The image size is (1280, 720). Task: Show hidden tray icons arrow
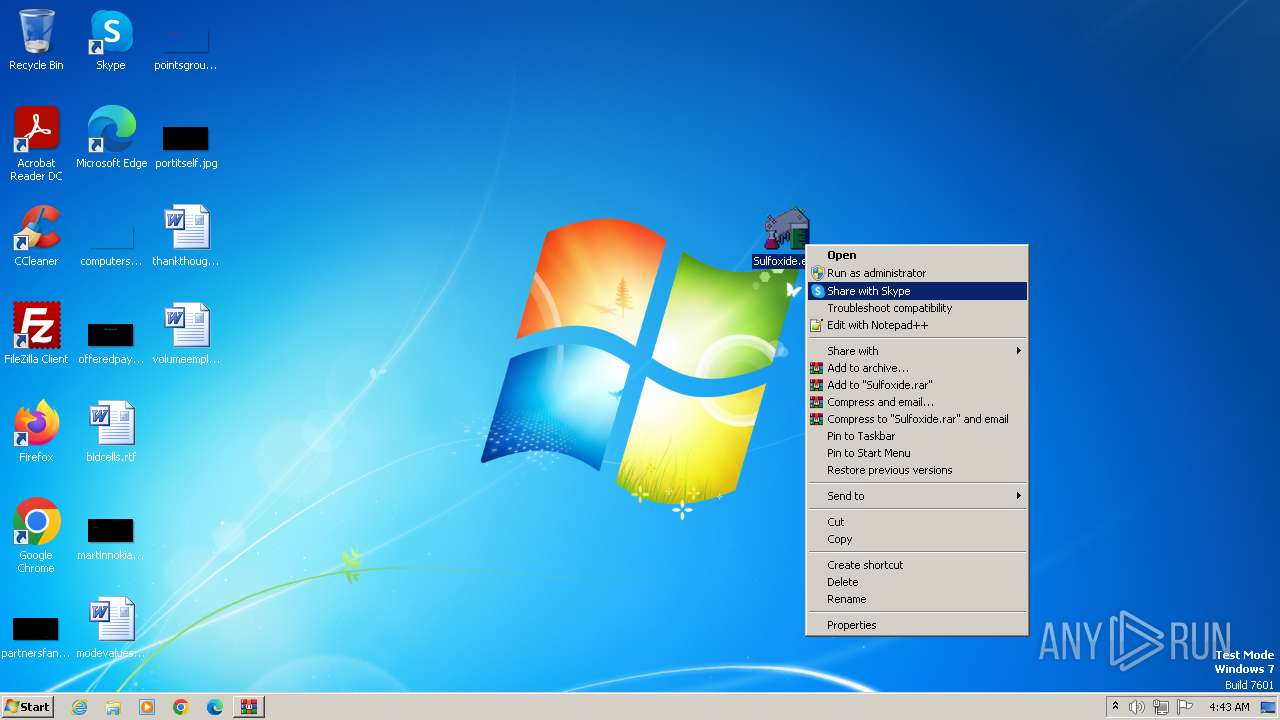click(1115, 706)
